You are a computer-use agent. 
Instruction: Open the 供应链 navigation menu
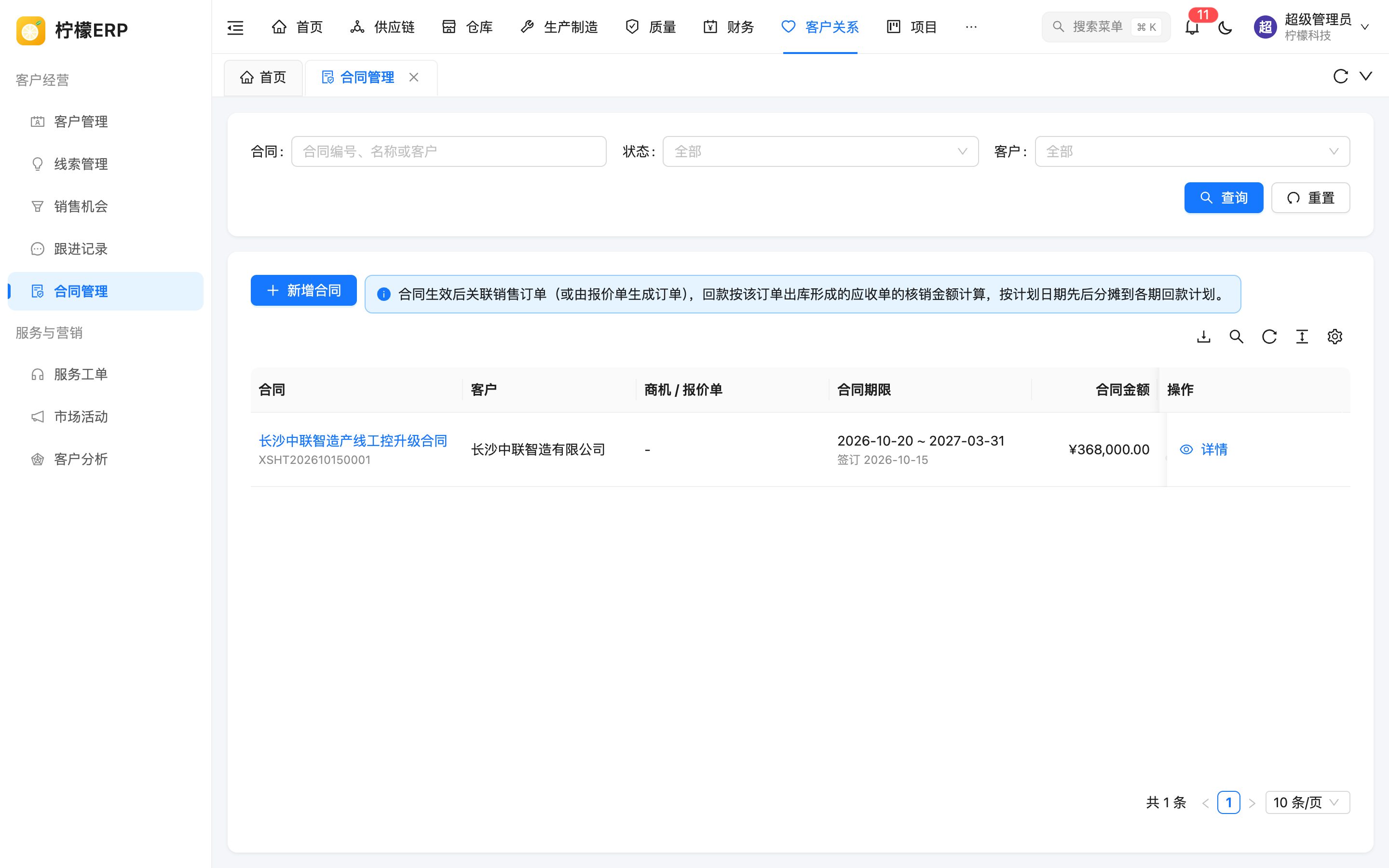[382, 27]
